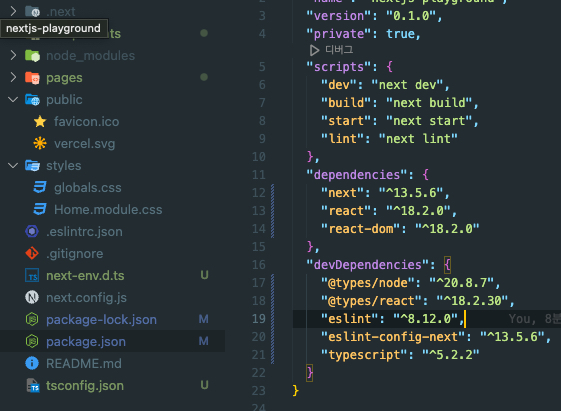561x411 pixels.
Task: Click the 디버그 code lens link
Action: click(338, 50)
